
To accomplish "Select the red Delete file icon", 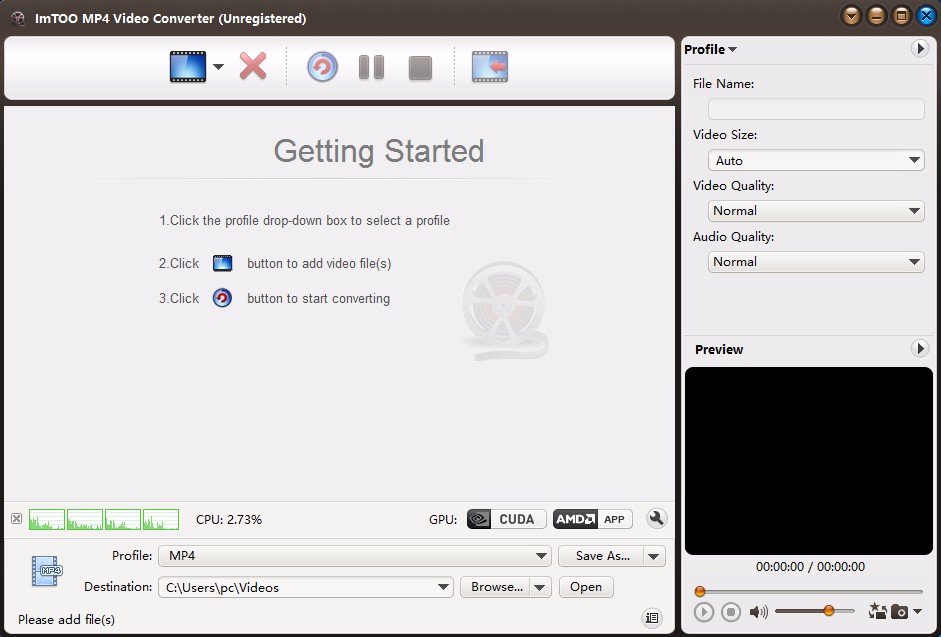I will [252, 66].
